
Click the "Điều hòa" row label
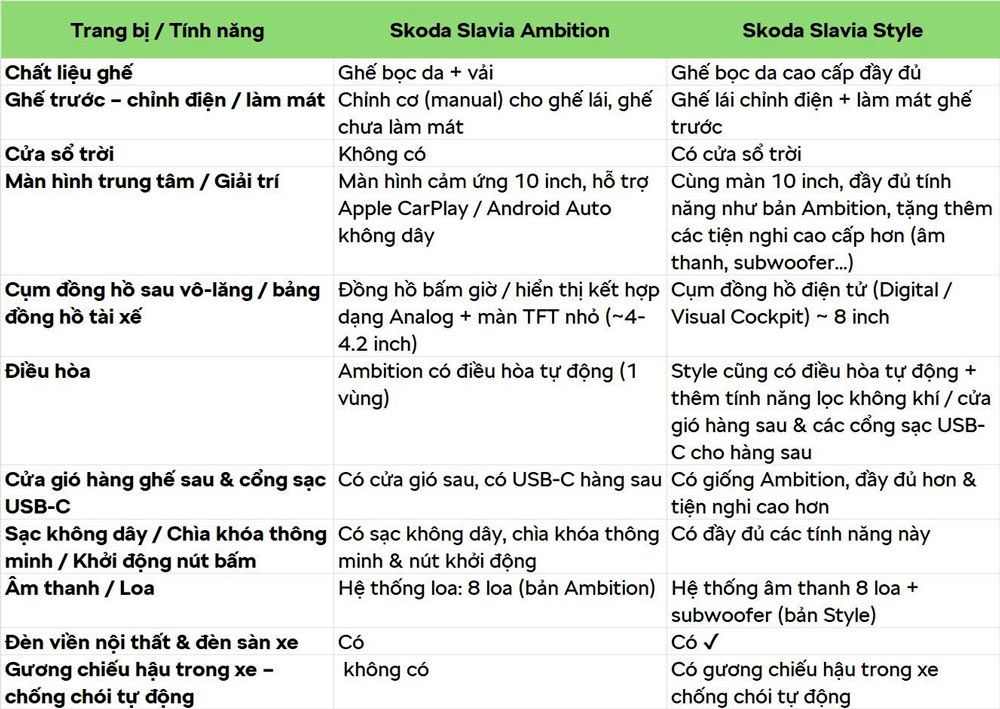pos(47,371)
